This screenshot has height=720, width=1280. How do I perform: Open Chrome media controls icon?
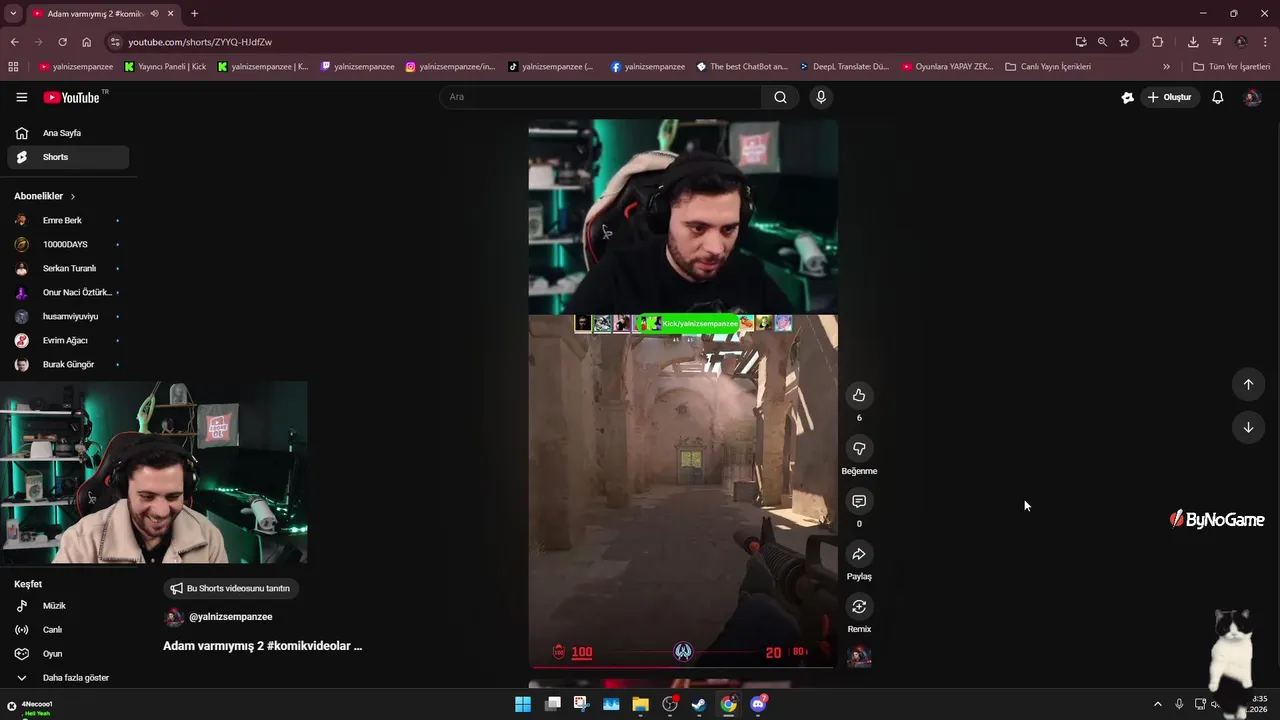1217,42
